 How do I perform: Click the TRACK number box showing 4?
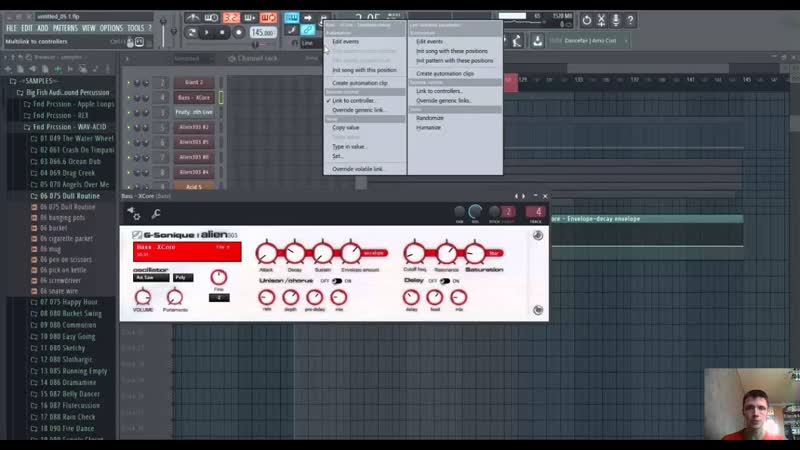[535, 212]
